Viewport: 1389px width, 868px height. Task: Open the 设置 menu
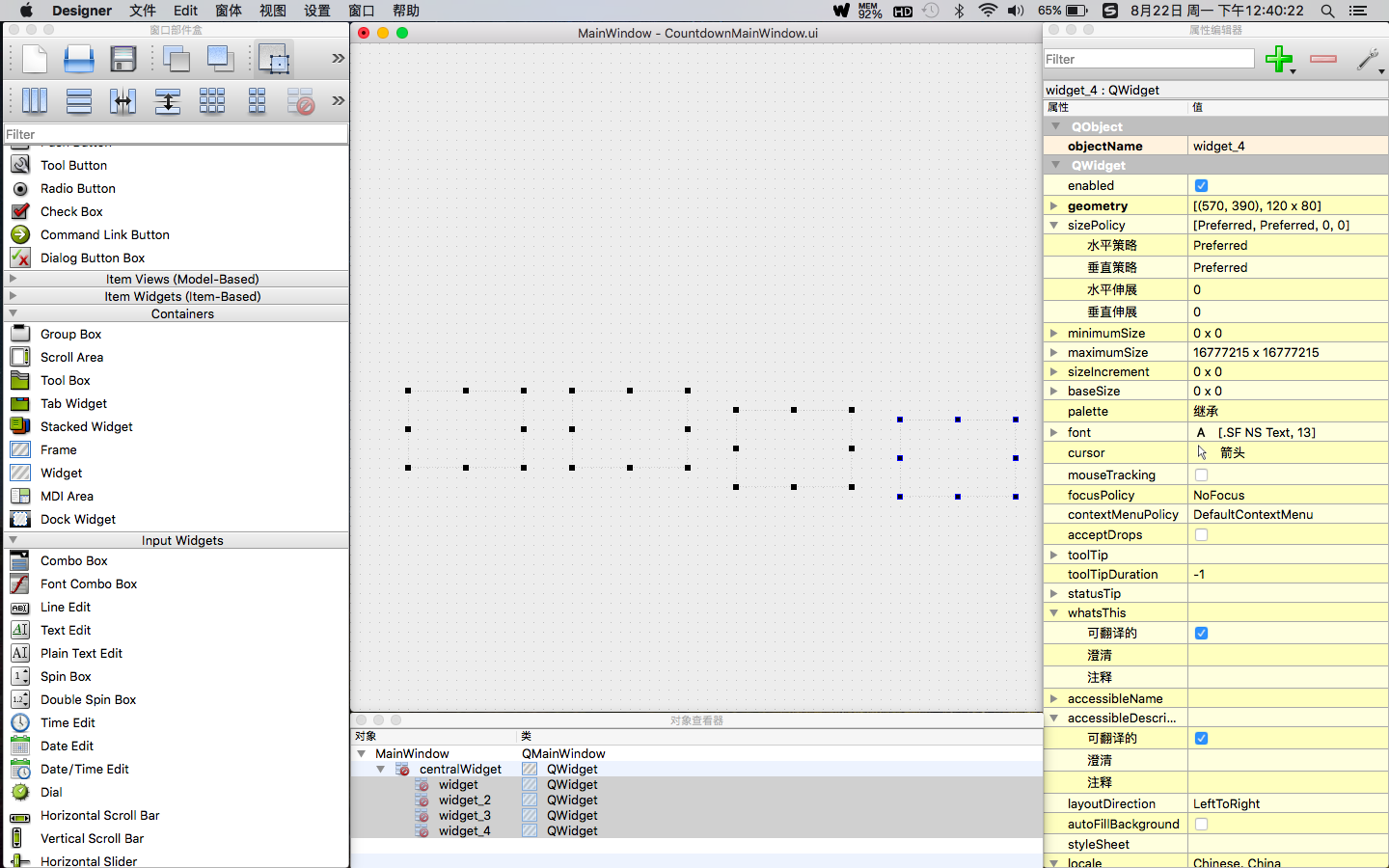coord(317,11)
